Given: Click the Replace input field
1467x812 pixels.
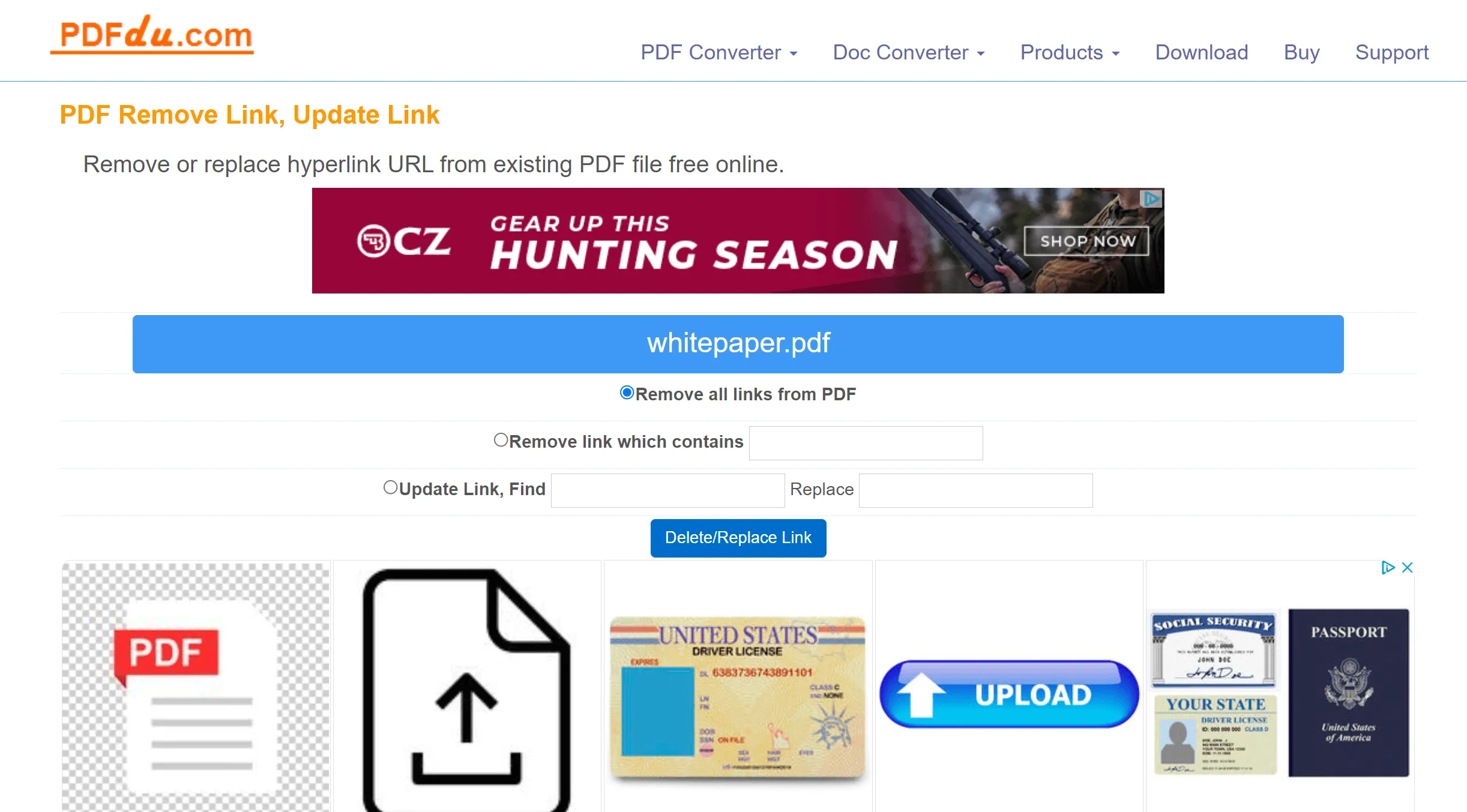Looking at the screenshot, I should [x=976, y=490].
